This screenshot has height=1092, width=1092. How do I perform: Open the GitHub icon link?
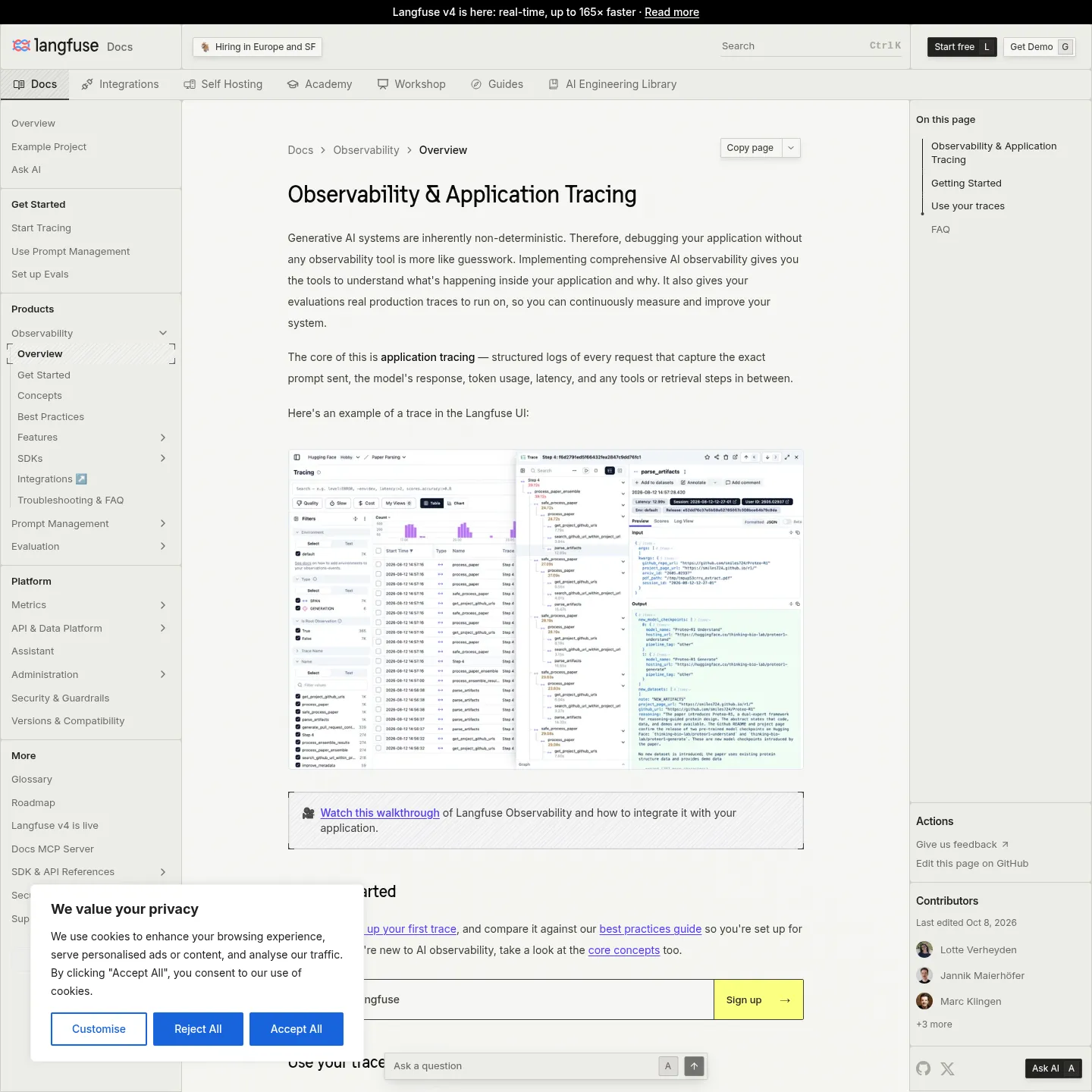[x=923, y=1068]
